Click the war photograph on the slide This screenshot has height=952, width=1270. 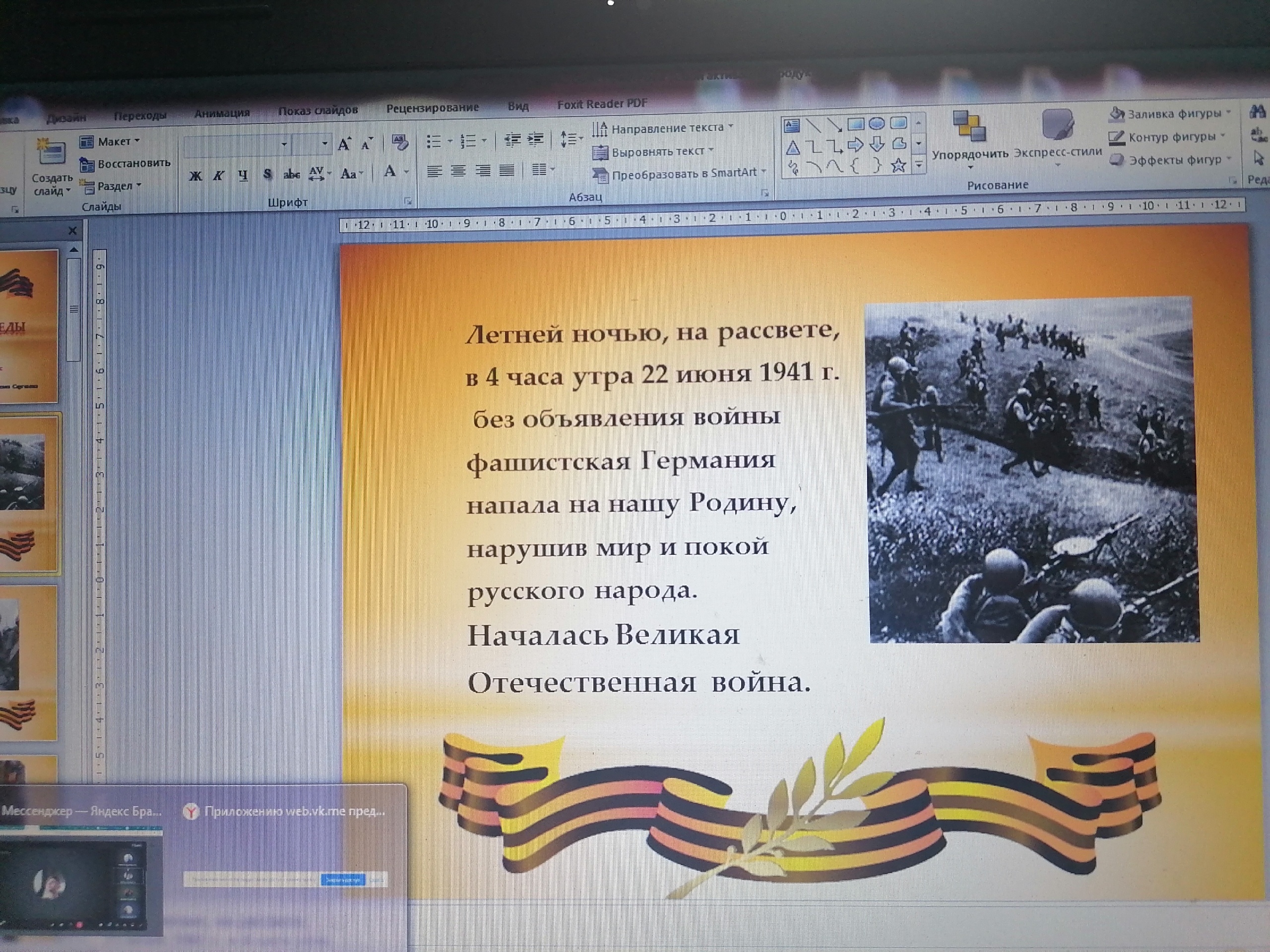pos(1032,470)
